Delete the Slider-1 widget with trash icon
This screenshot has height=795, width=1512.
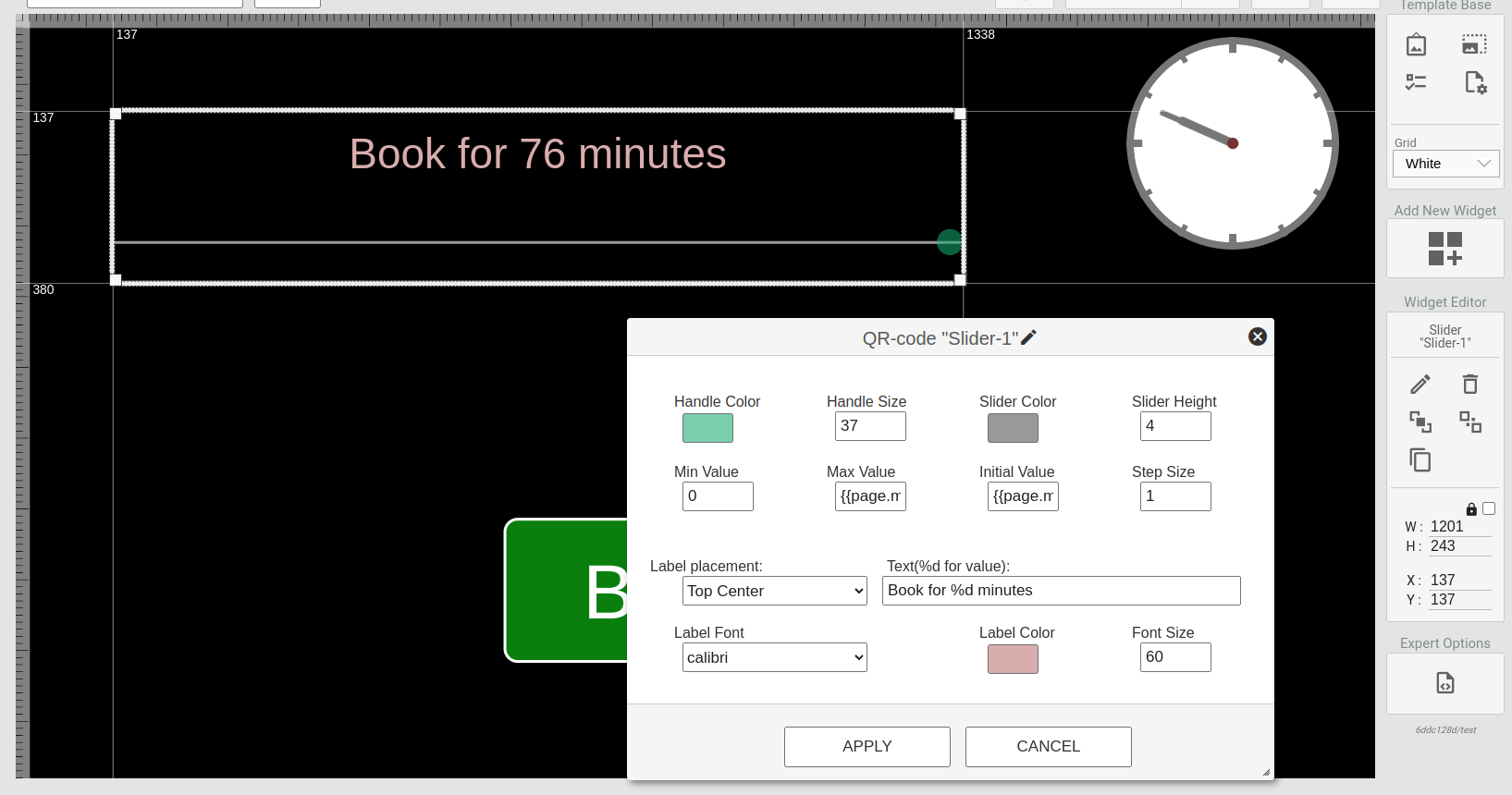pos(1470,384)
